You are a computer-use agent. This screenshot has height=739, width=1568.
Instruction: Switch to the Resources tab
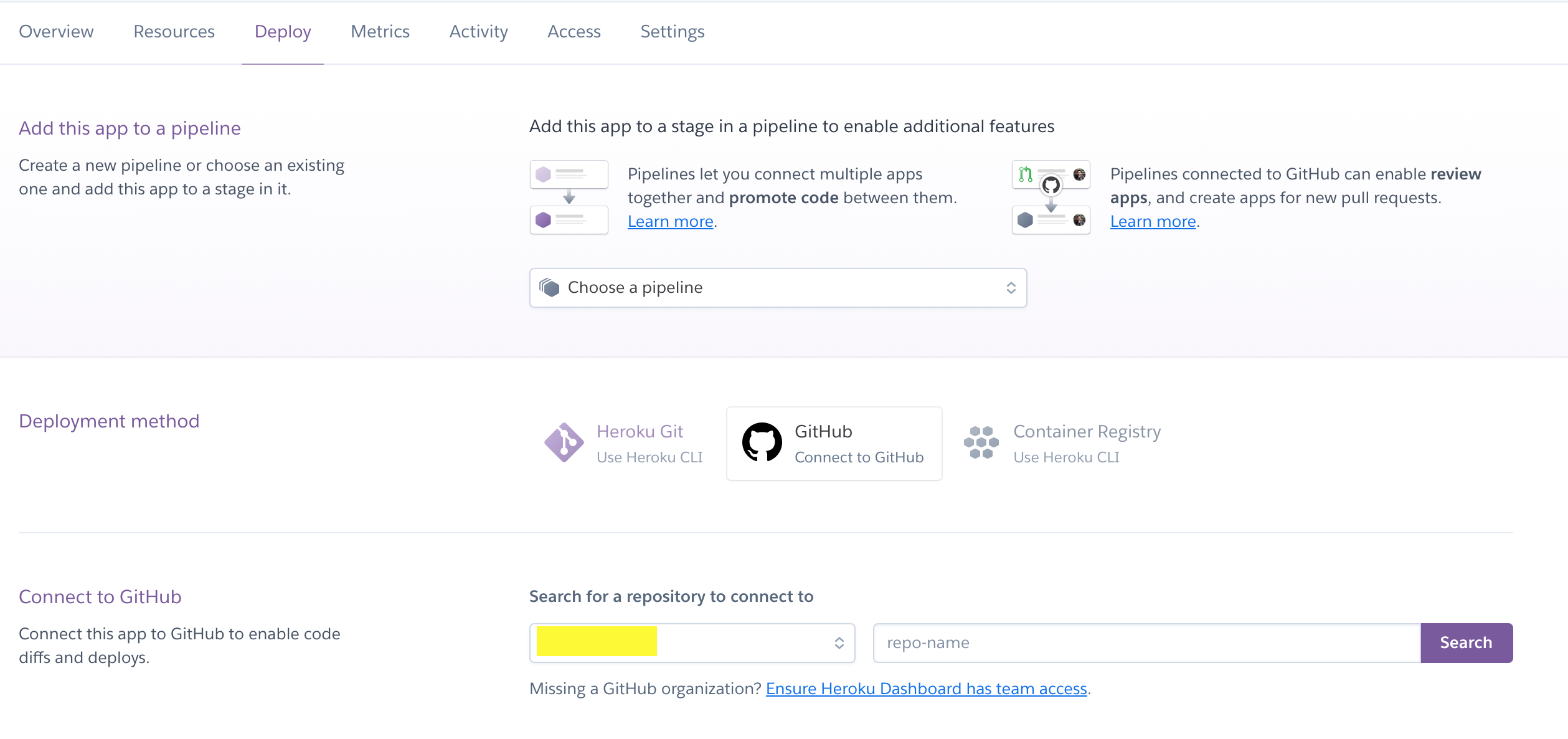point(174,31)
